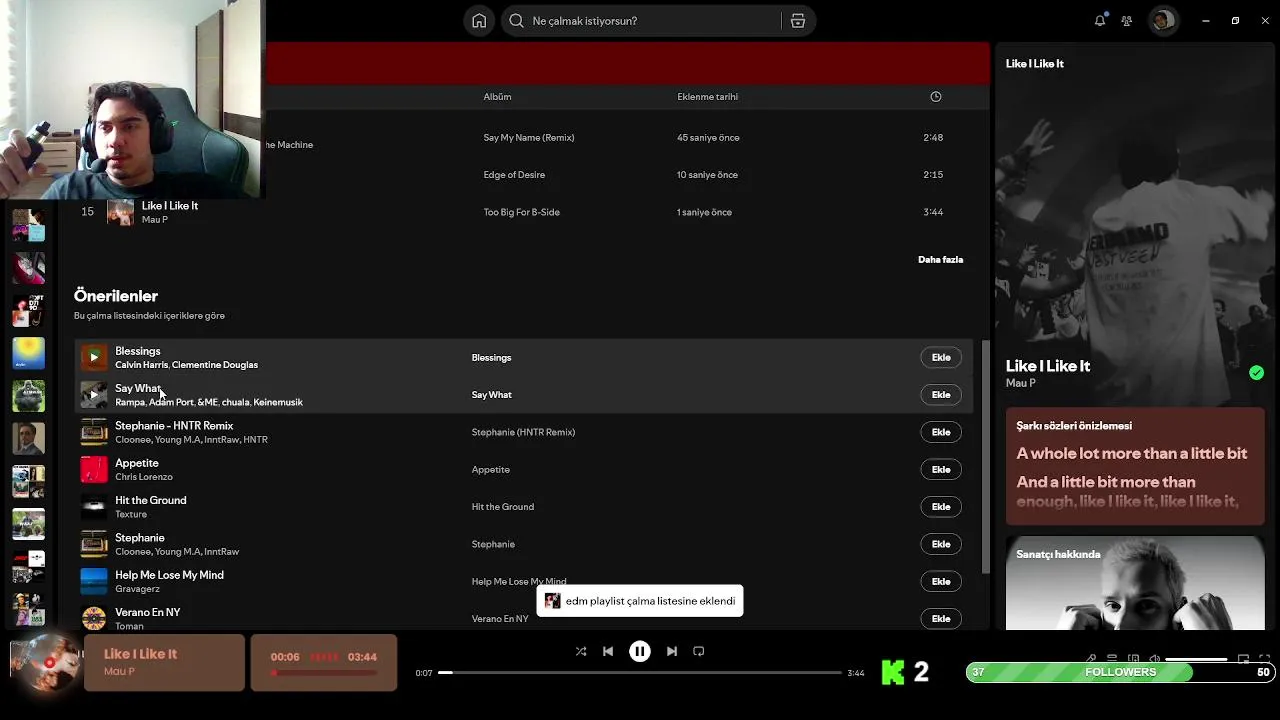Open the Keinemusik artist link
Image resolution: width=1280 pixels, height=720 pixels.
(x=278, y=402)
